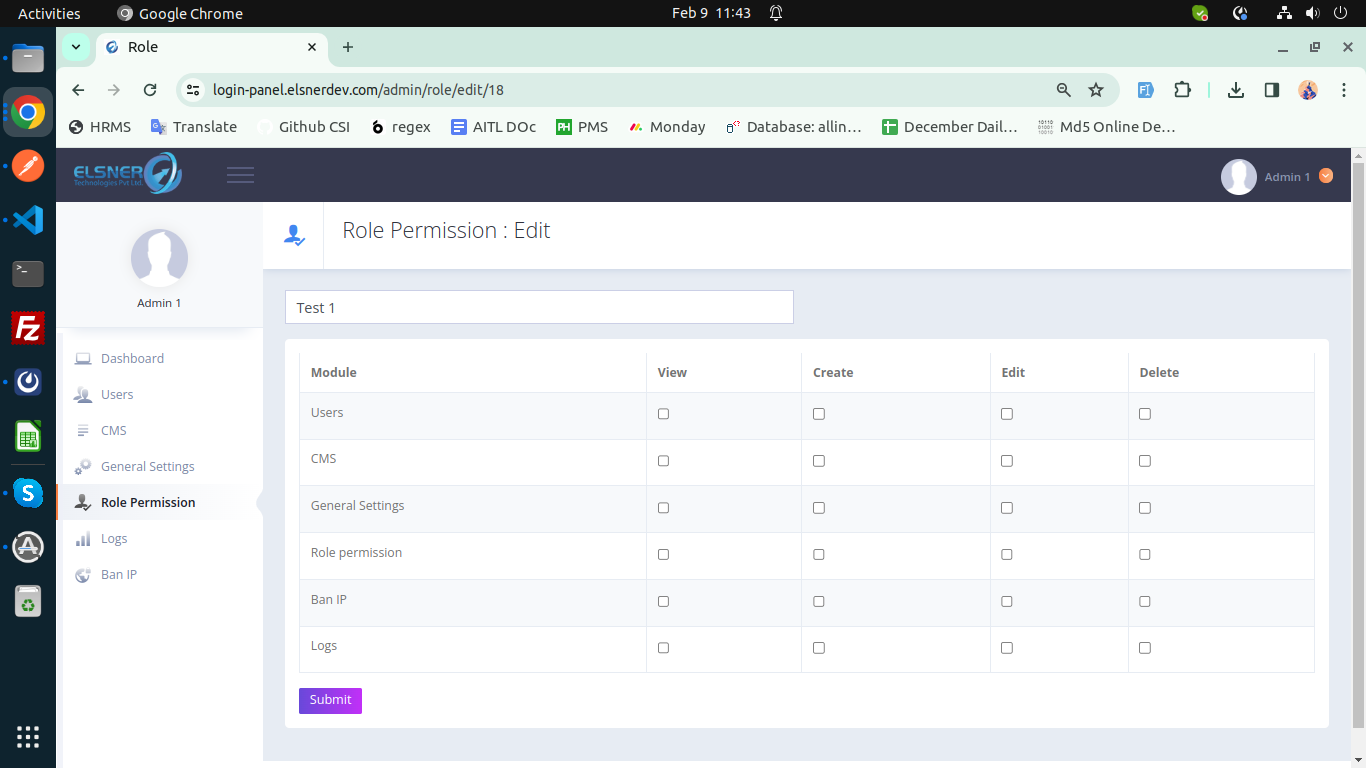Open the Users section via its icon
This screenshot has height=768, width=1366.
pos(82,394)
